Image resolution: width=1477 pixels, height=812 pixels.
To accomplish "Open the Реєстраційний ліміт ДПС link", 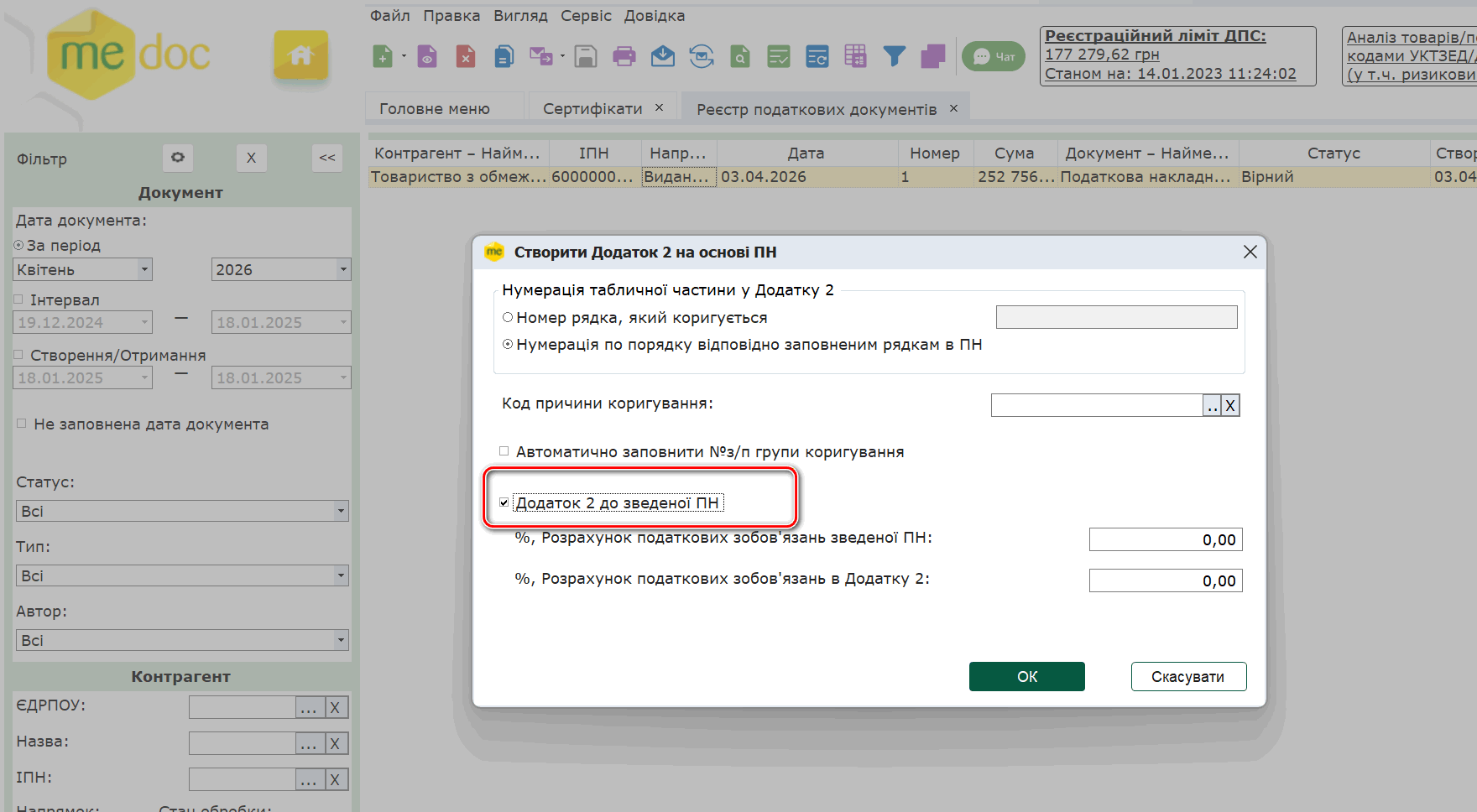I will (x=1155, y=36).
